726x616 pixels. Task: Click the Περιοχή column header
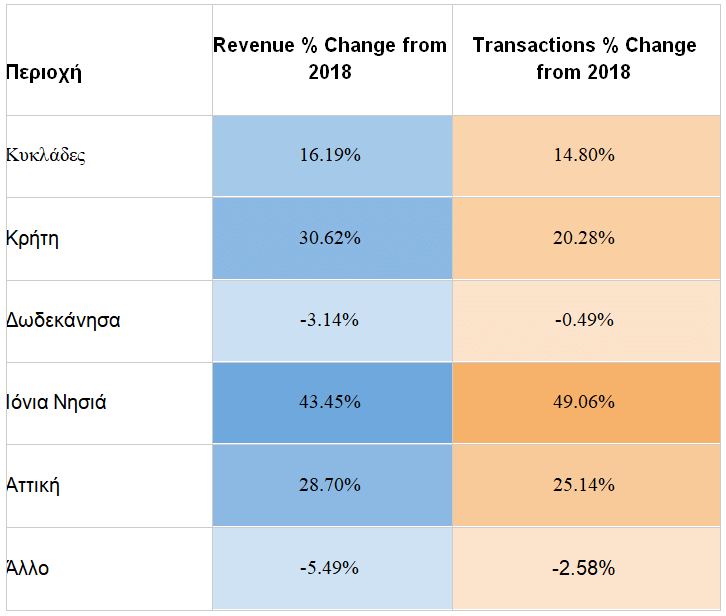click(44, 72)
